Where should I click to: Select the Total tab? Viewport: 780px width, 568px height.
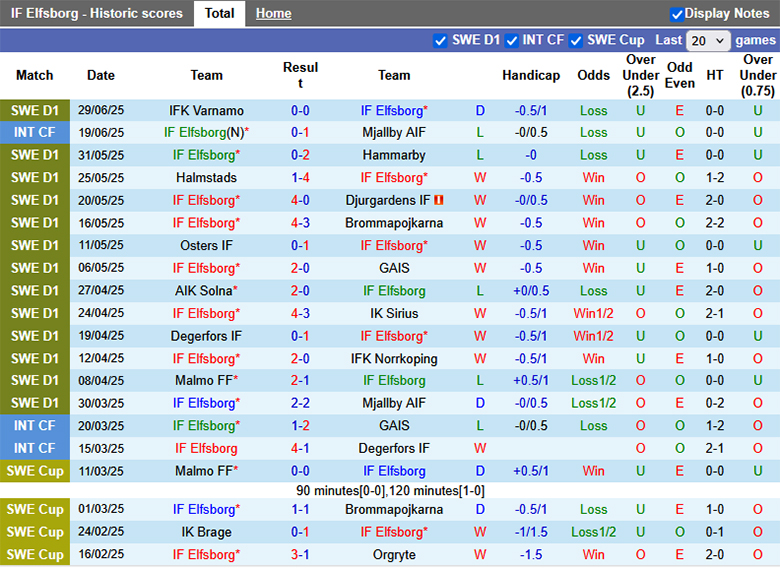pyautogui.click(x=219, y=13)
